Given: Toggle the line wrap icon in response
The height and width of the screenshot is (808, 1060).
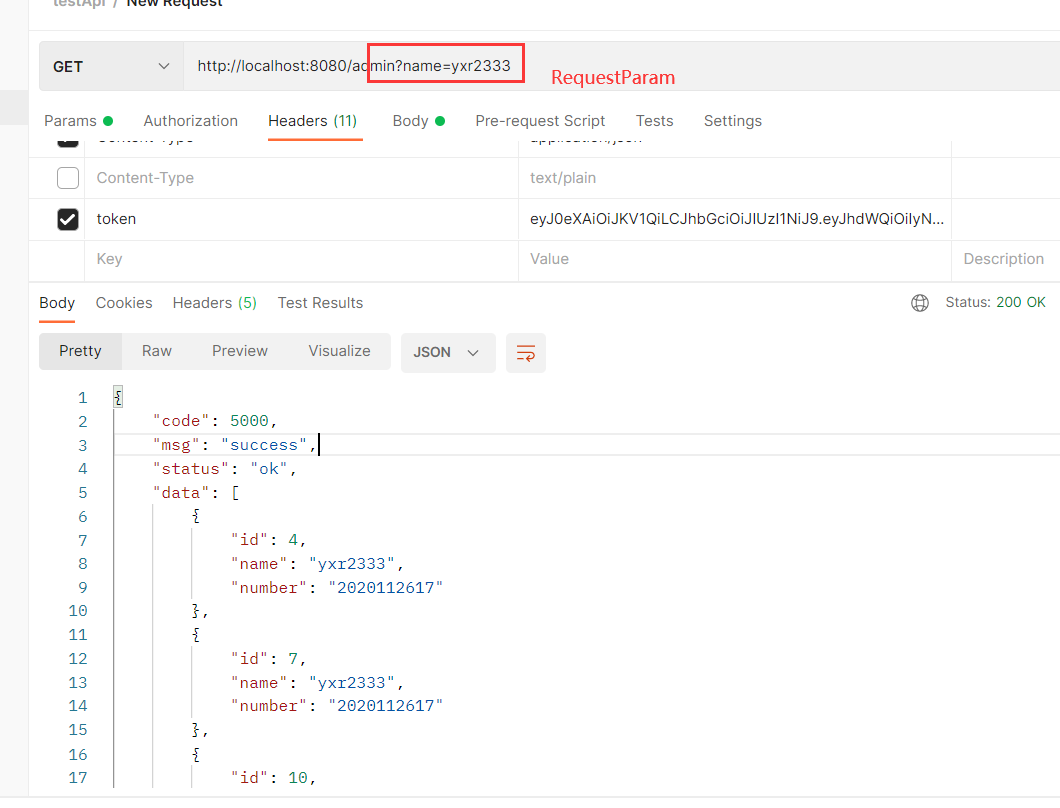Looking at the screenshot, I should click(x=526, y=352).
